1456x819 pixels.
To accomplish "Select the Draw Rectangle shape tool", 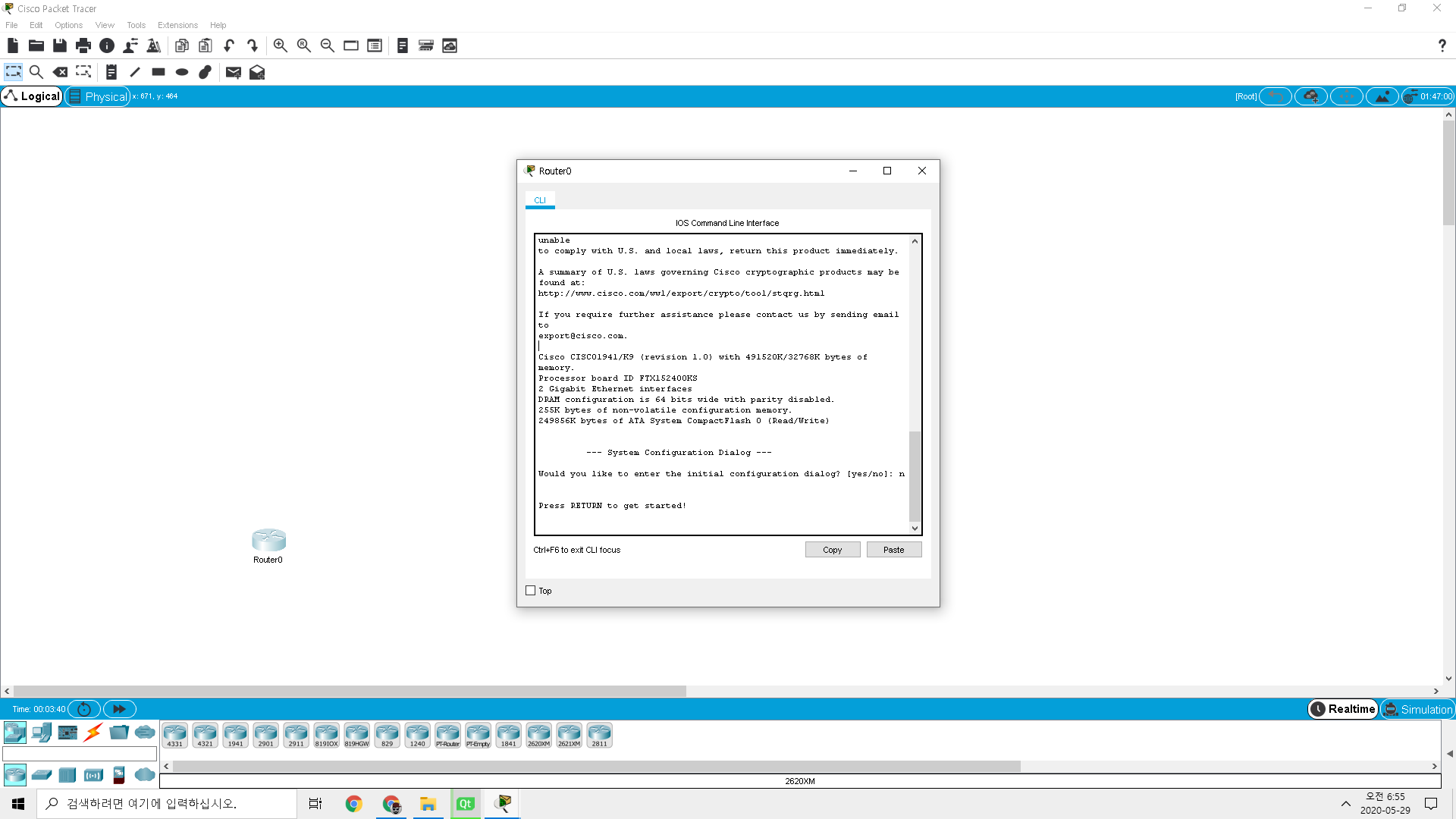I will point(158,72).
